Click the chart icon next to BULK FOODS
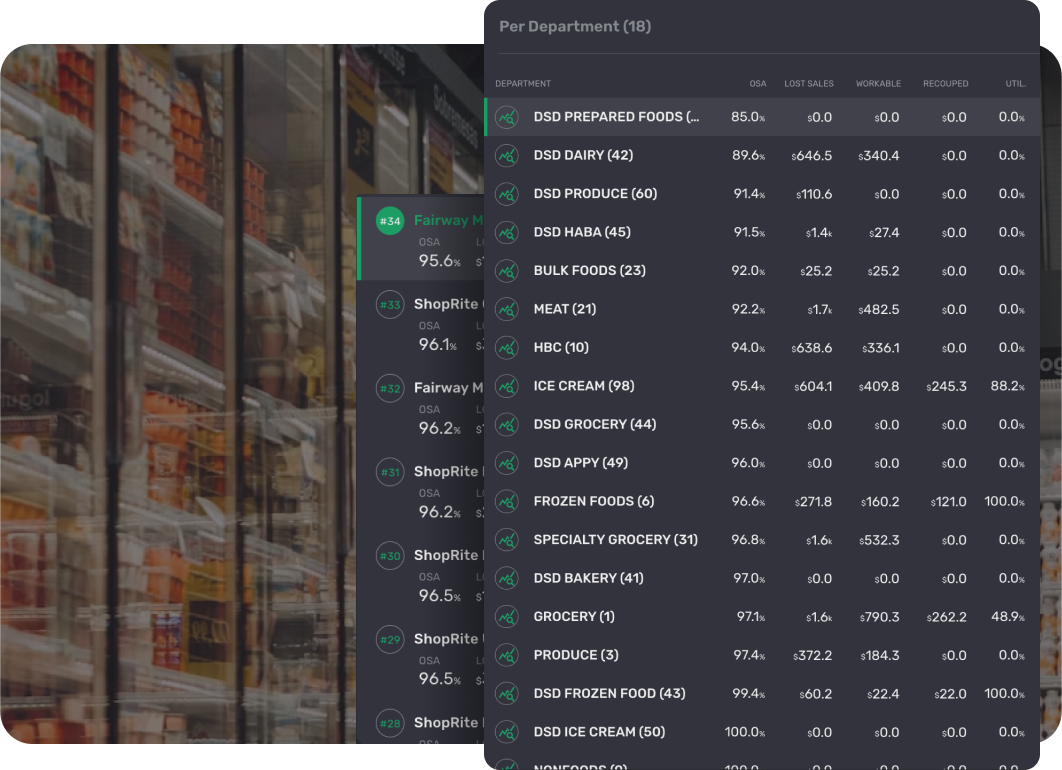Viewport: 1062px width, 770px height. 506,270
